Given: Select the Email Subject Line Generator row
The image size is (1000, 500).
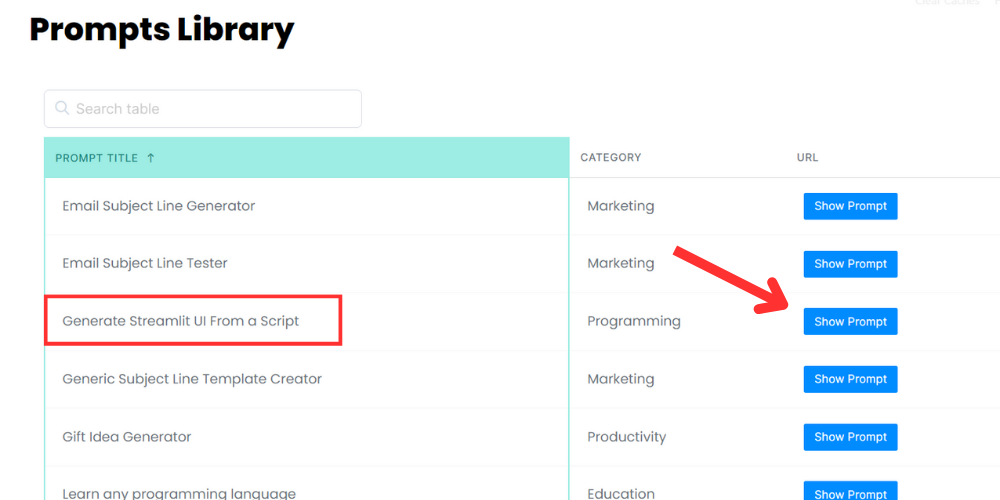Looking at the screenshot, I should (x=306, y=206).
